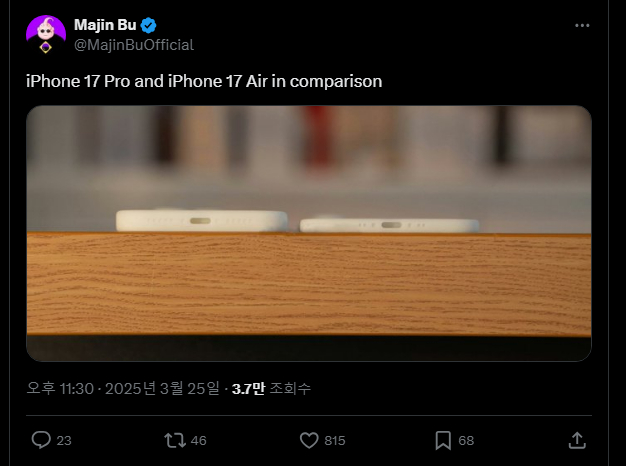This screenshot has width=626, height=466.
Task: Click the share upload arrow icon
Action: [577, 440]
